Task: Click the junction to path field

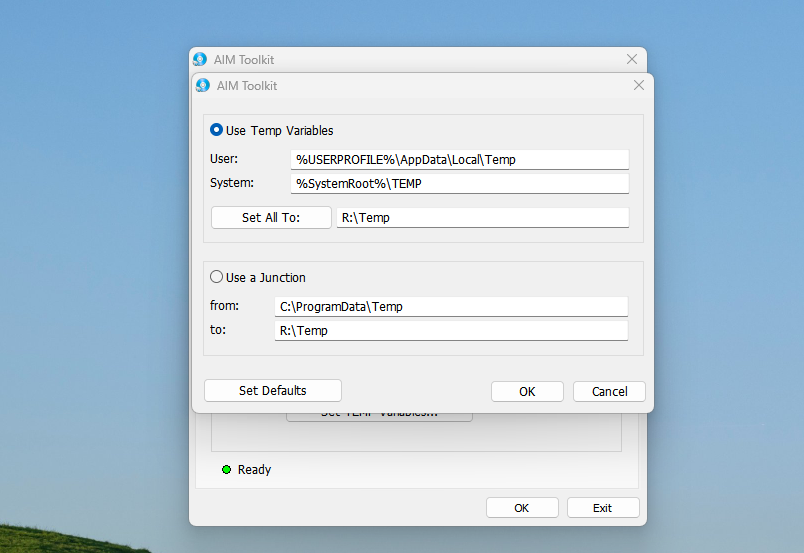Action: (450, 330)
